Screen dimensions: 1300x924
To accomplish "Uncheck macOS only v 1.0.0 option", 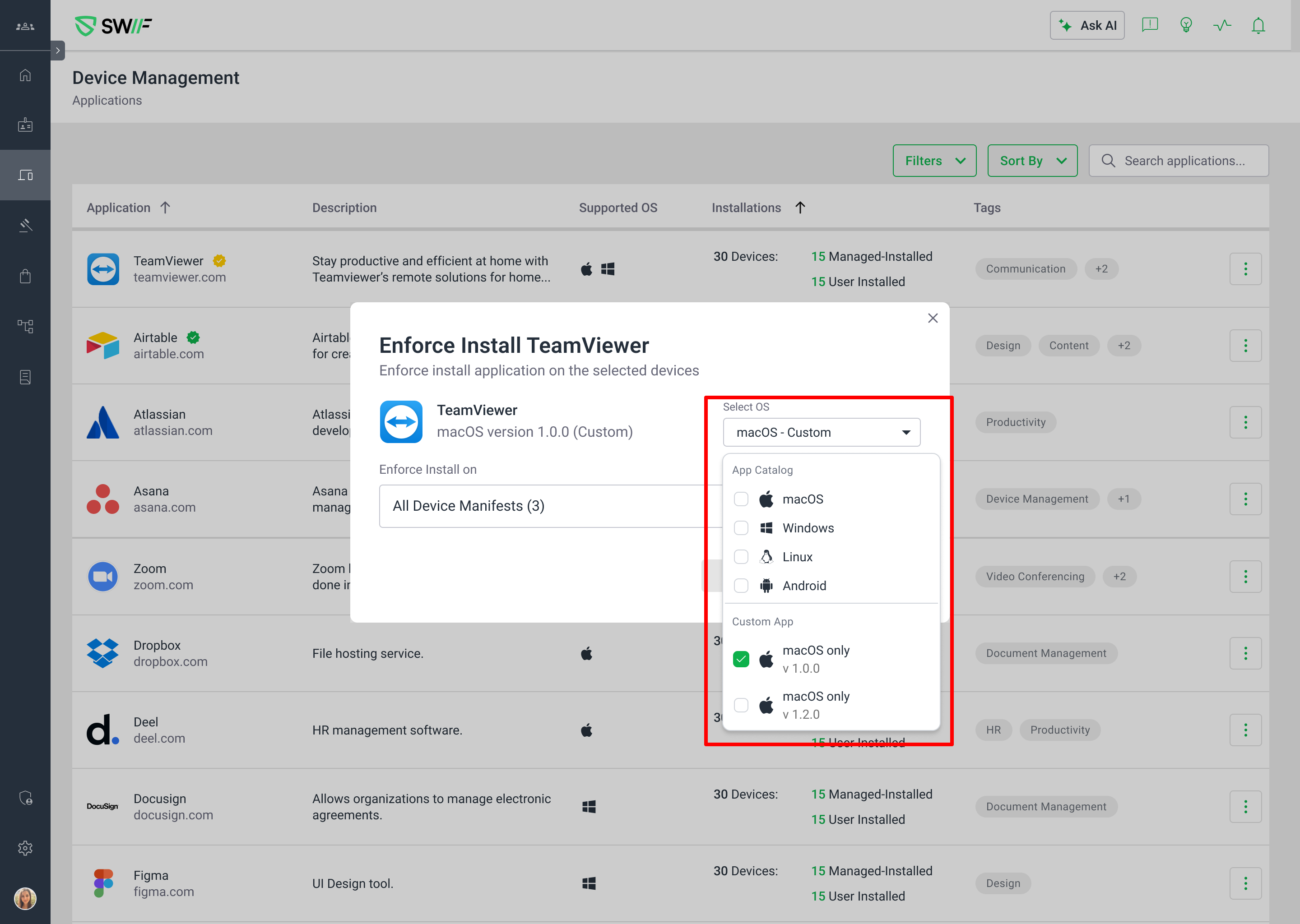I will pyautogui.click(x=740, y=660).
